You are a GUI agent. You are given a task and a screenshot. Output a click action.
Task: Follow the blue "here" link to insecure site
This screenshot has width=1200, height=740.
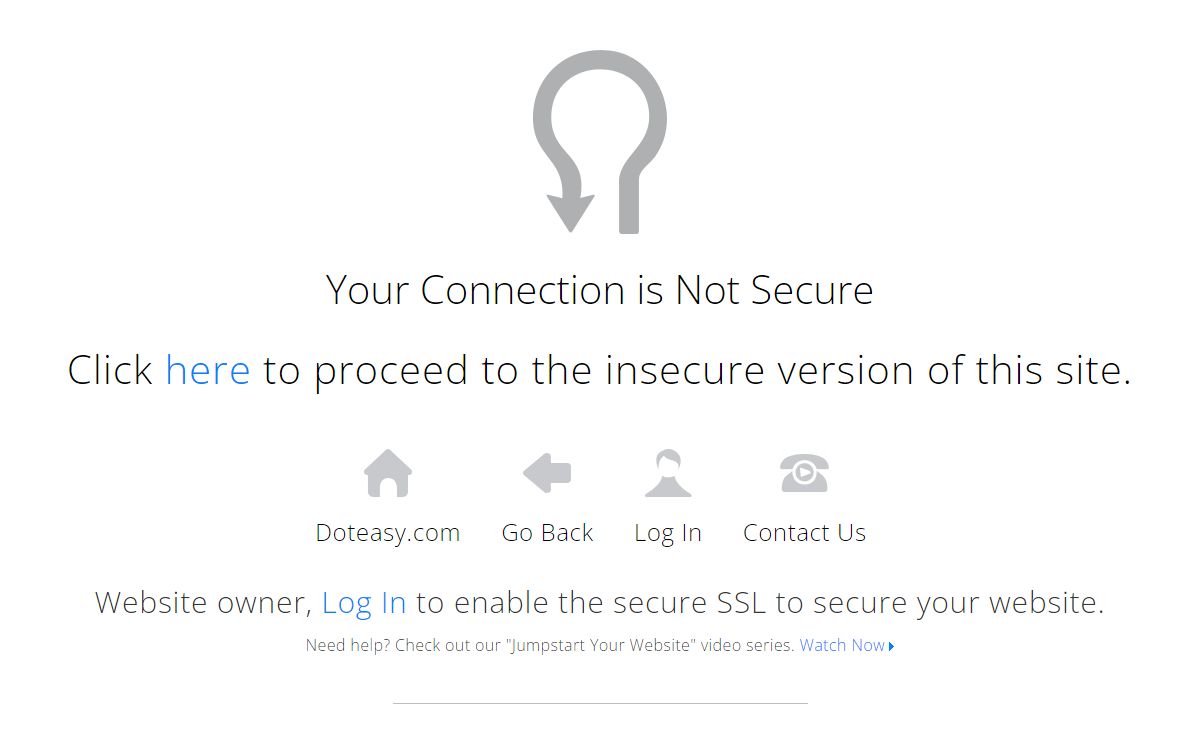(x=208, y=370)
